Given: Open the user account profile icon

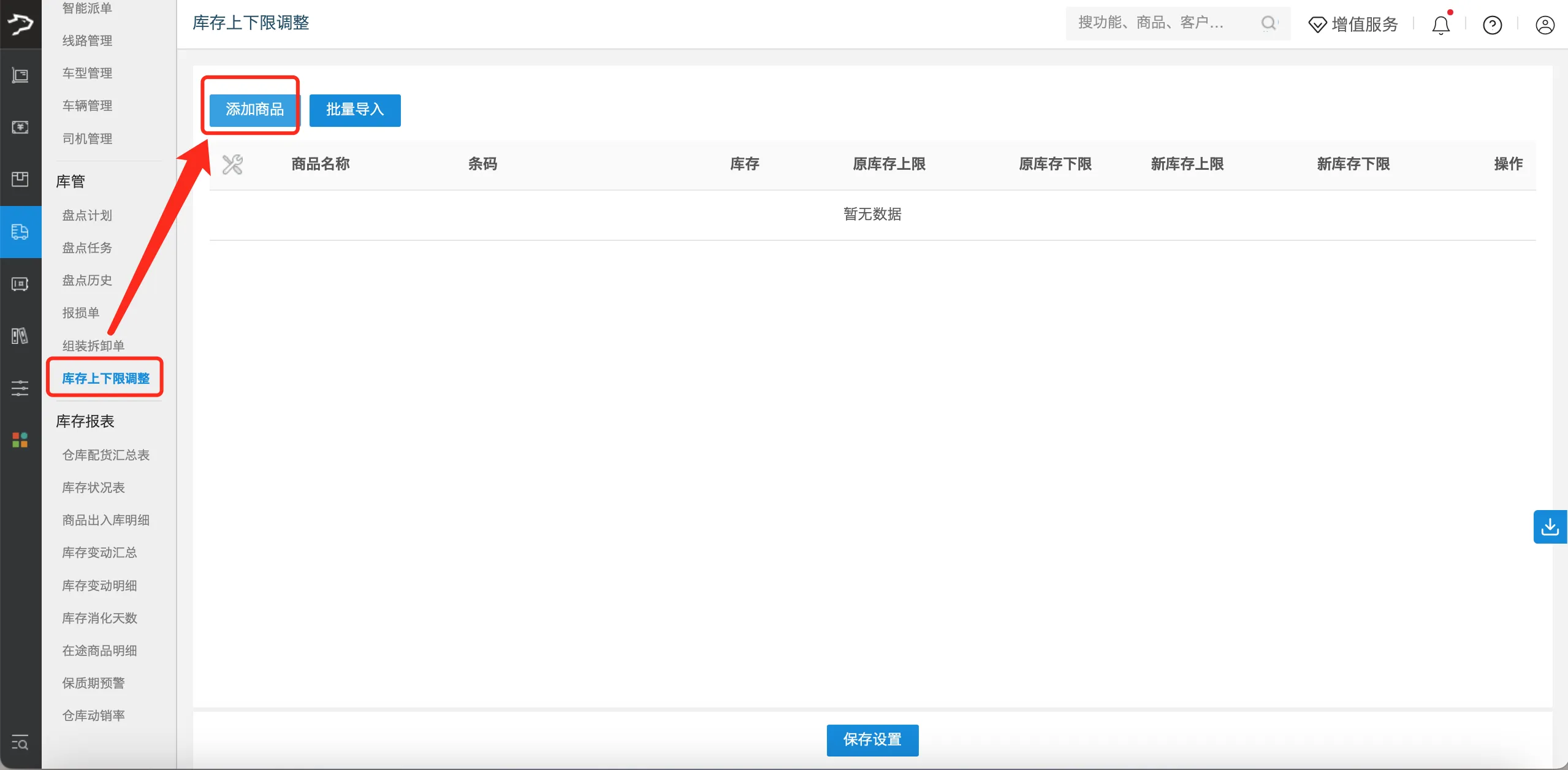Looking at the screenshot, I should pos(1545,25).
